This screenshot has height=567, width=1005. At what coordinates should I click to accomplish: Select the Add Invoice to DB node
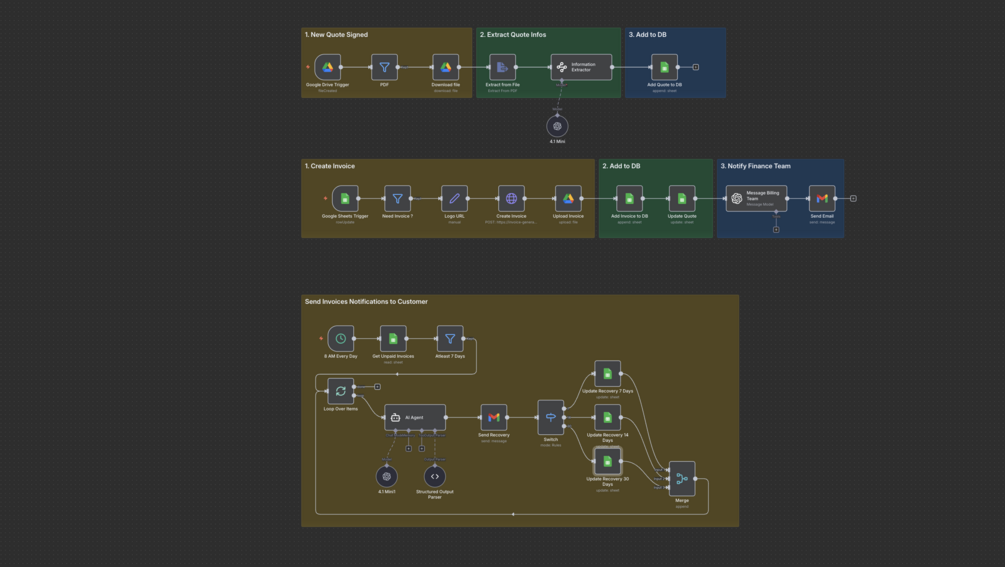(x=629, y=199)
